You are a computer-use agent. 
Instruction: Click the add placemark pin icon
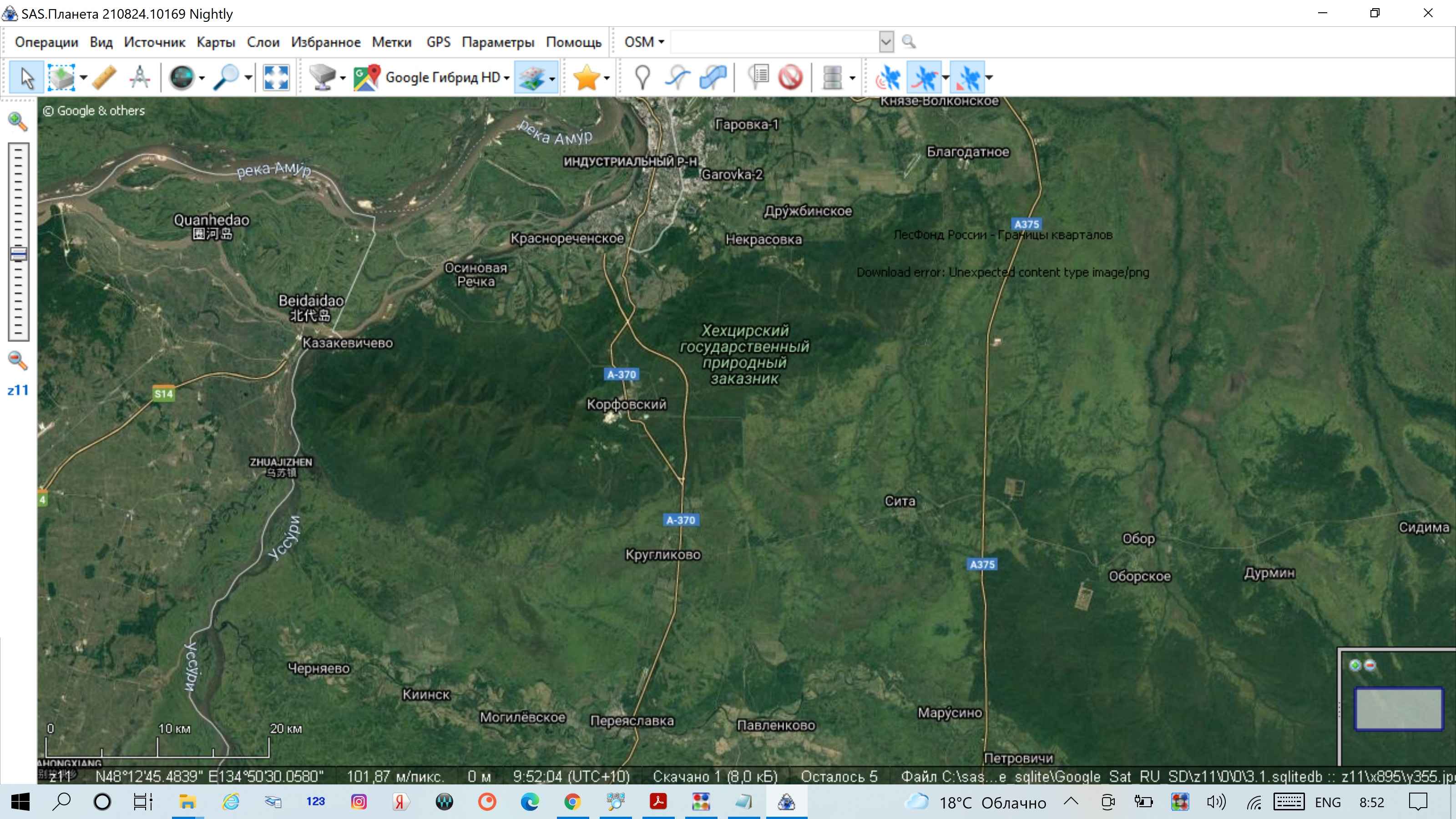coord(642,77)
